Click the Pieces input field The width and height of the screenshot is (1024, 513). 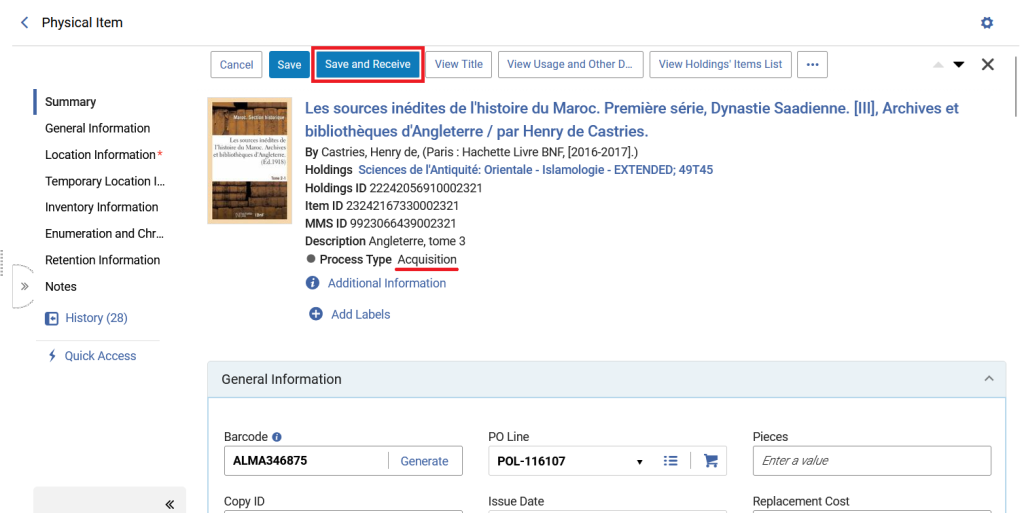872,461
